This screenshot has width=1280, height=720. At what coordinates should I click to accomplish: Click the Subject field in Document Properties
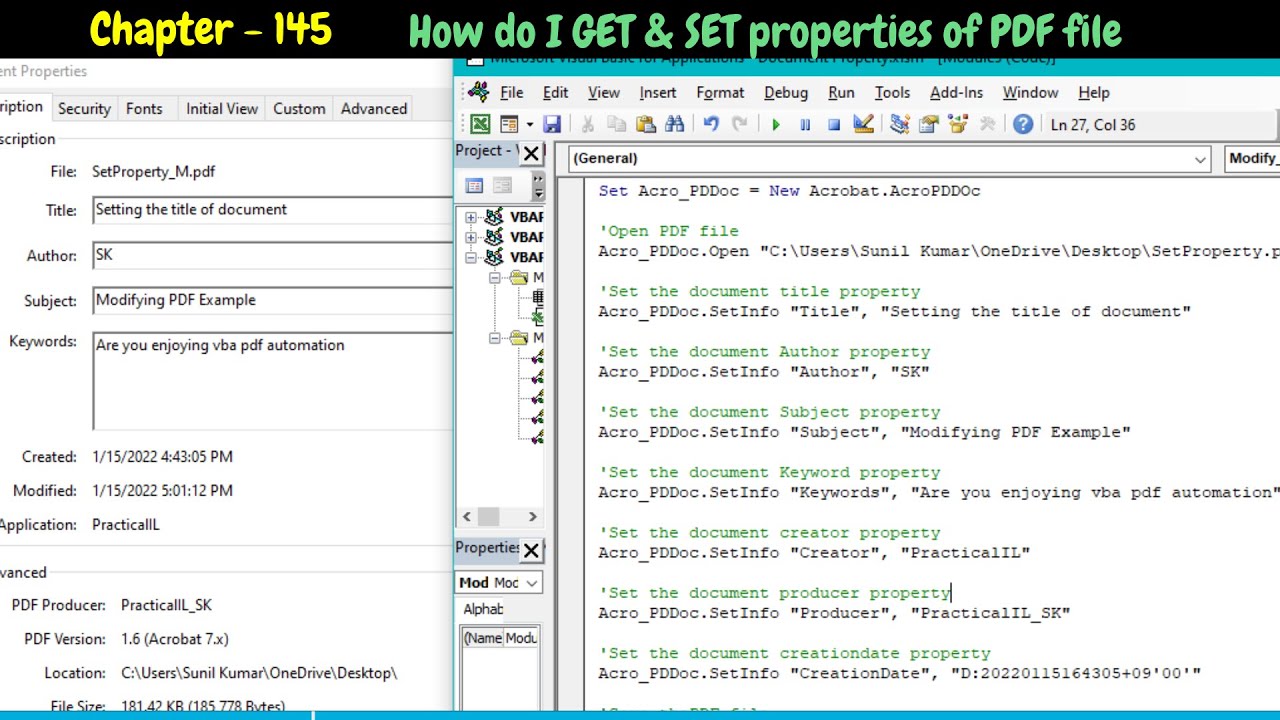(273, 300)
